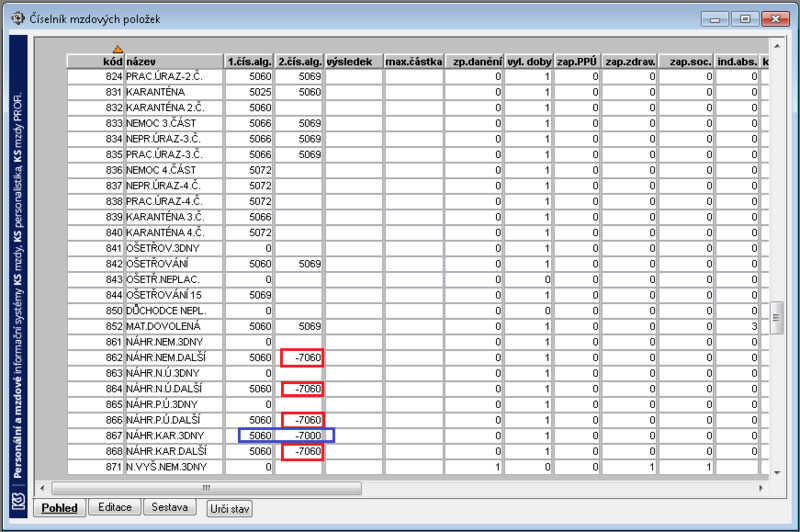Click the zap.PPÚ column header

tap(577, 61)
